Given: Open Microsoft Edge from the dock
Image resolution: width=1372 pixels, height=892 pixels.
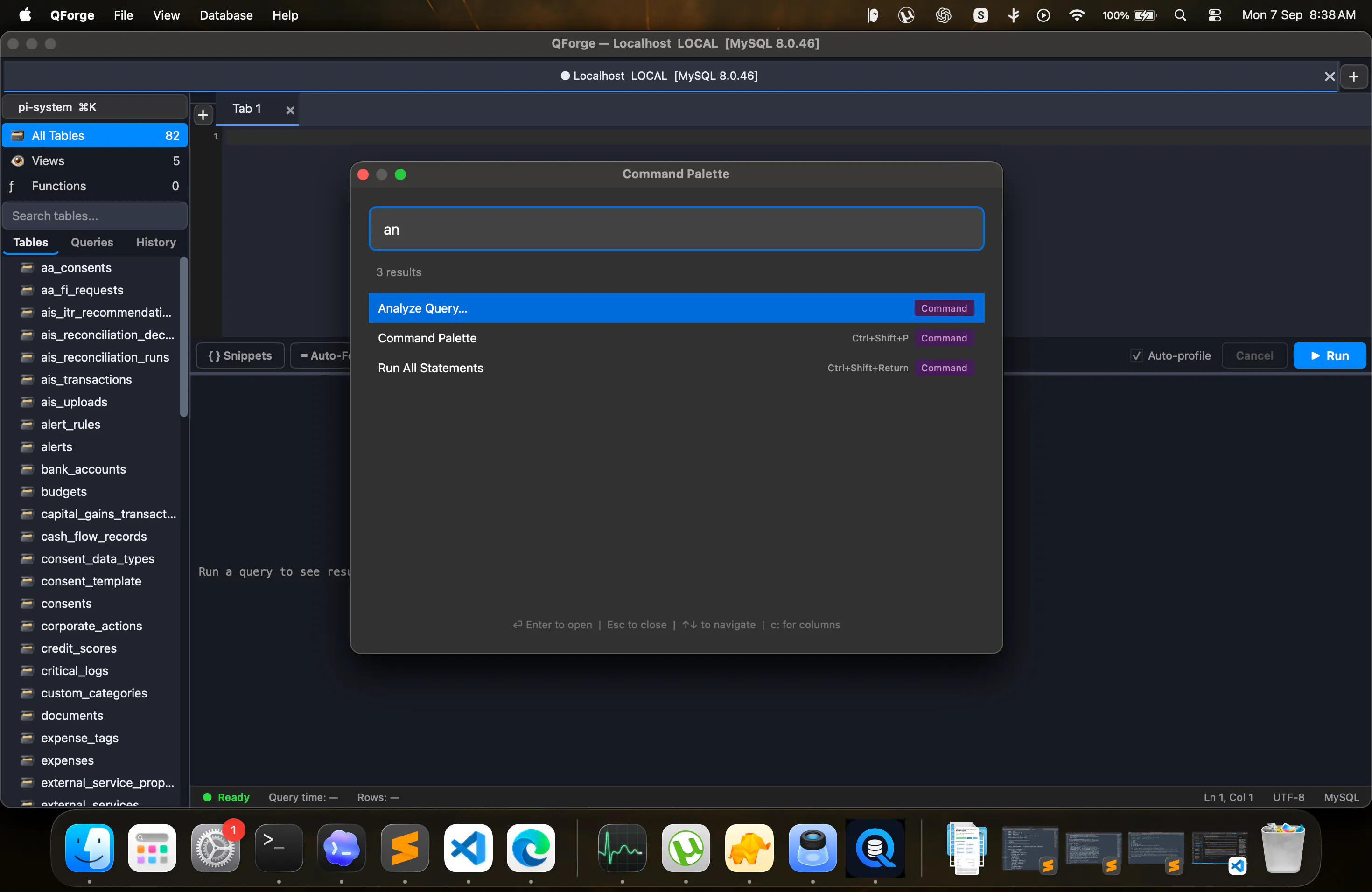Looking at the screenshot, I should tap(531, 848).
